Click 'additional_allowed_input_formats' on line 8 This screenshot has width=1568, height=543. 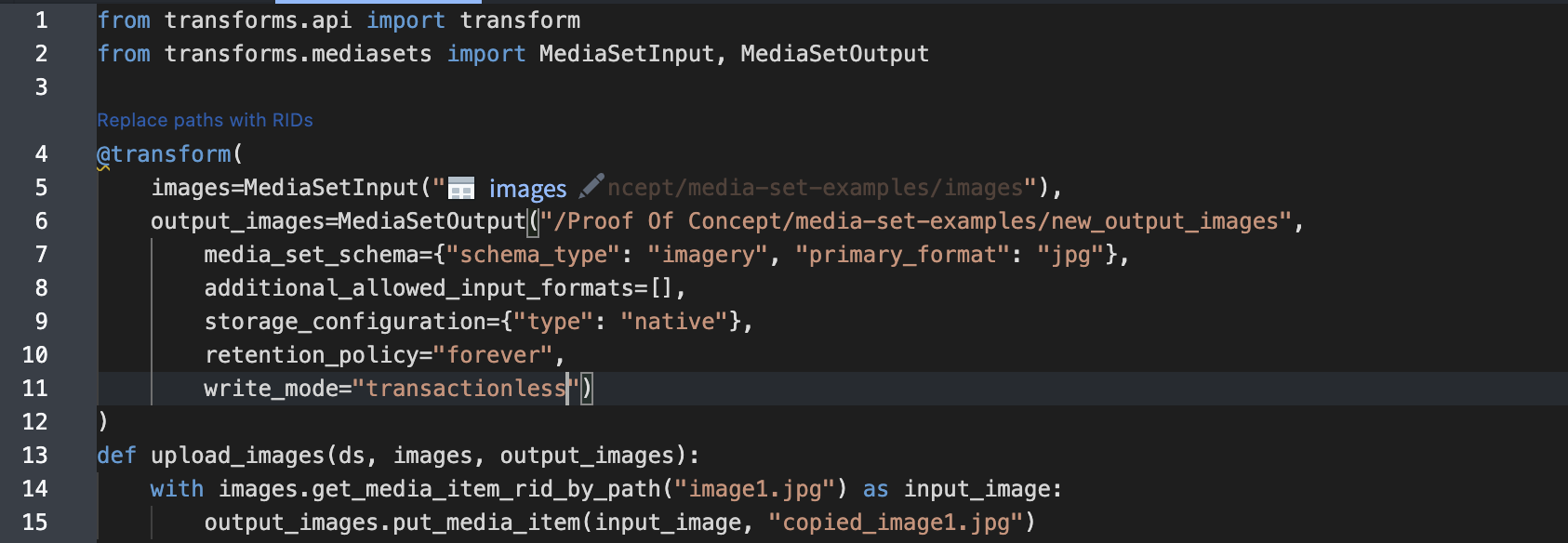pos(419,288)
